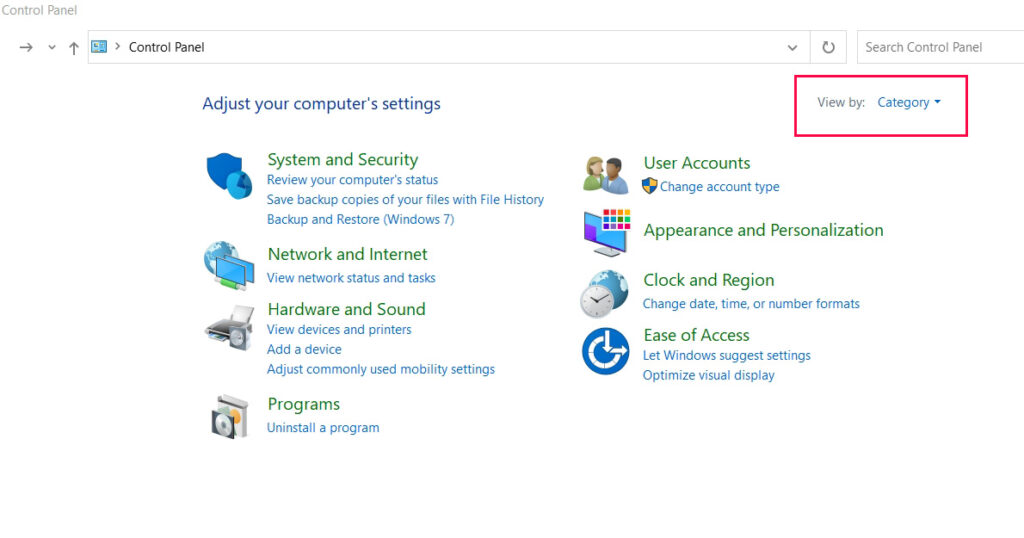
Task: Open Change account type link
Action: click(719, 187)
